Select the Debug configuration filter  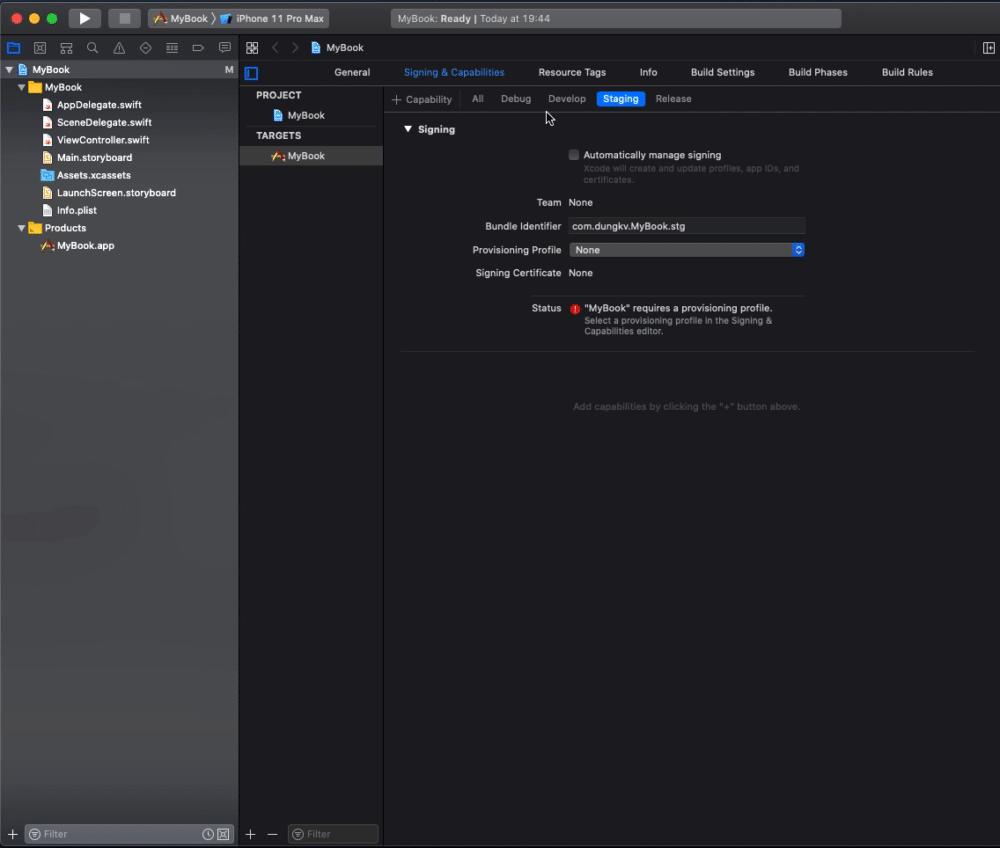515,99
